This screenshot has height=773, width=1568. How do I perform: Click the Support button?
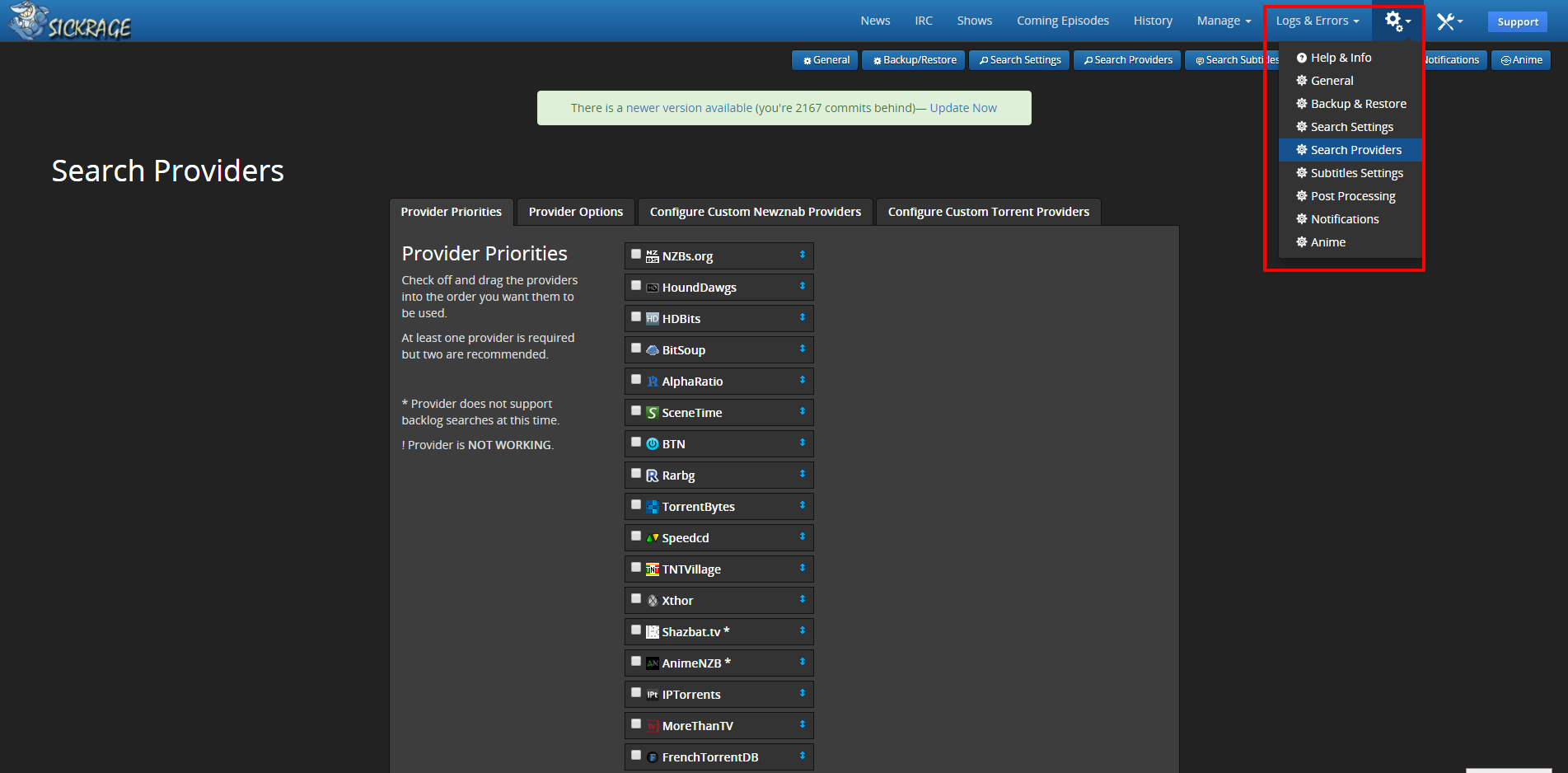coord(1518,22)
